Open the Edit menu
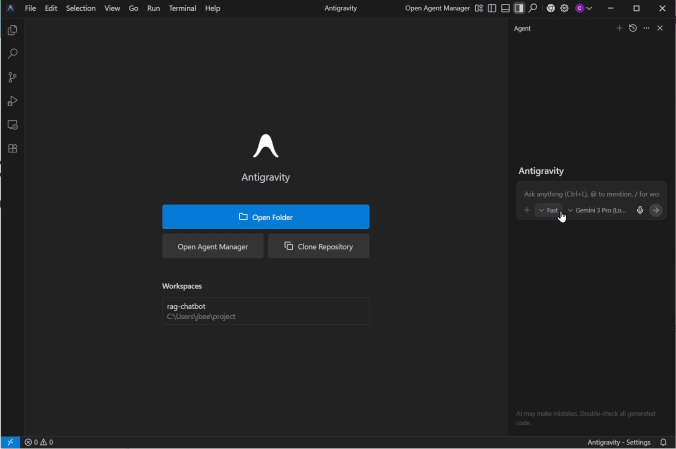This screenshot has width=676, height=449. pyautogui.click(x=51, y=8)
